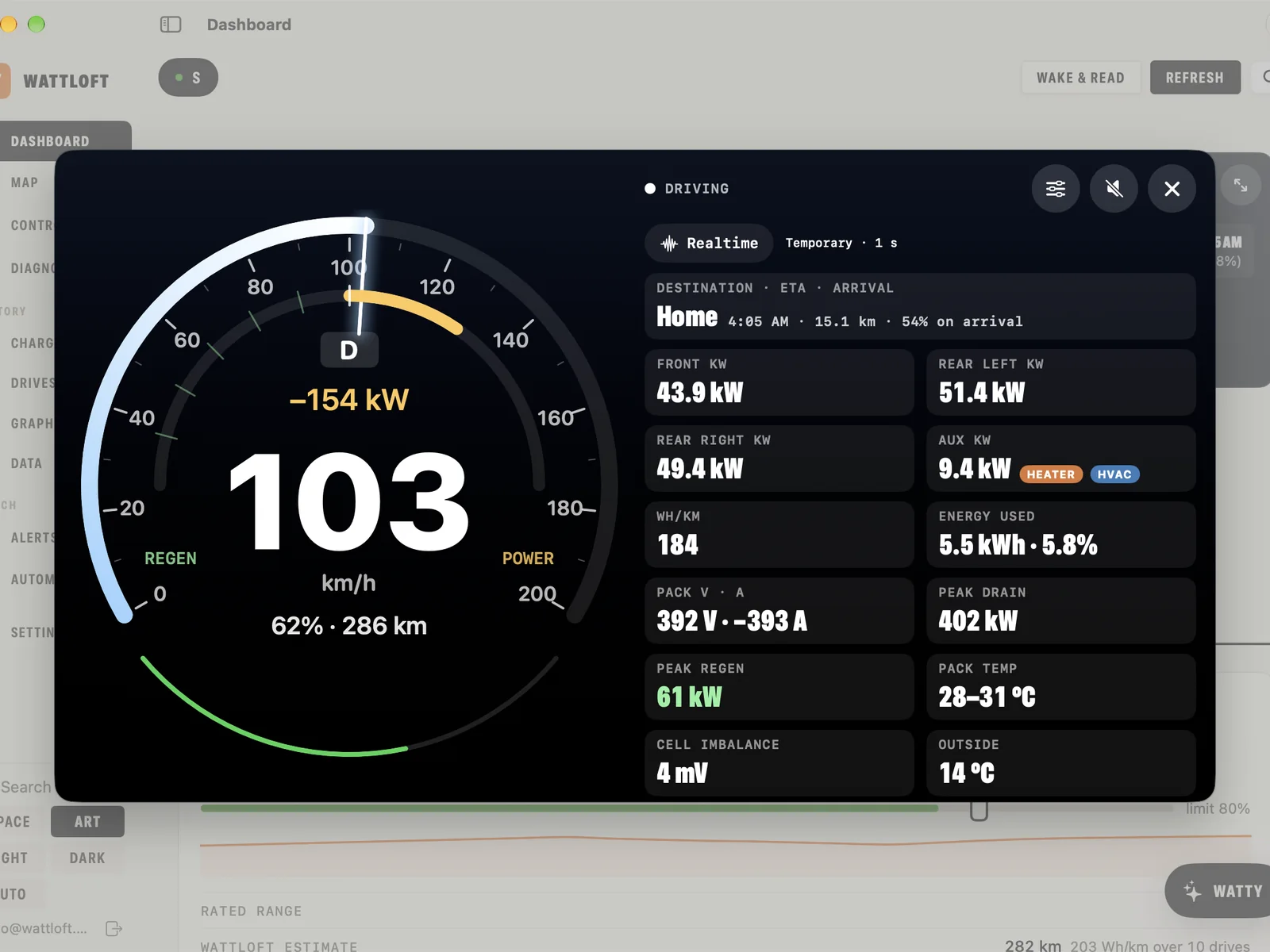
Task: Toggle the muted speaker sound button
Action: click(x=1114, y=189)
